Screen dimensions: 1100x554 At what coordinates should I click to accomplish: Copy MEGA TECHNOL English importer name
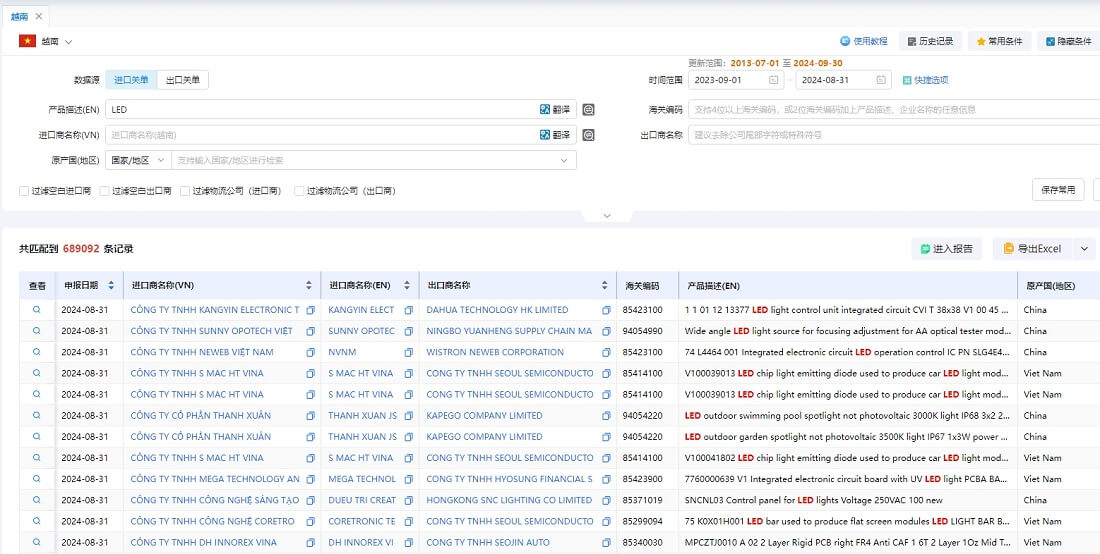(408, 479)
